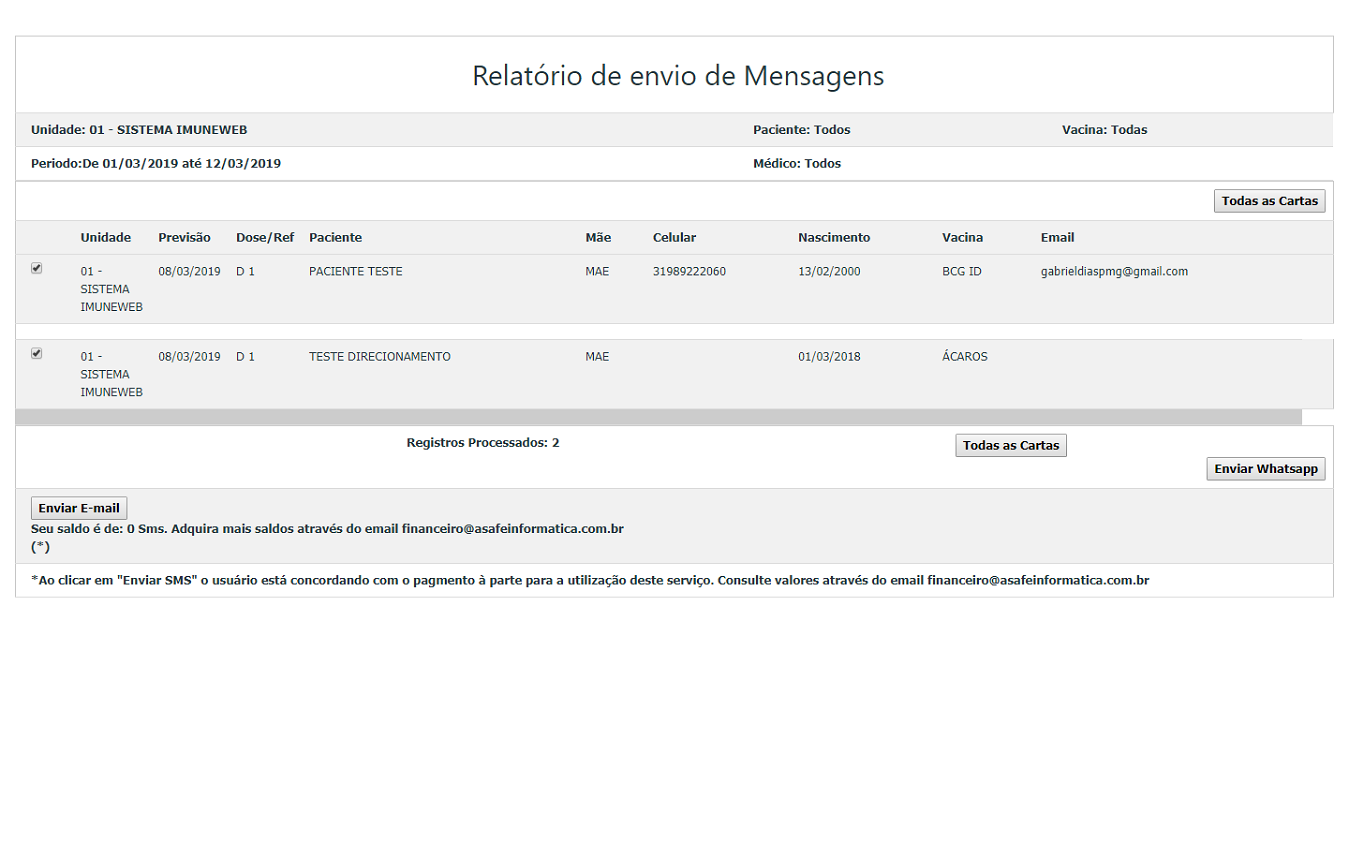Click the Unidade column header
1349x843 pixels.
[x=105, y=238]
